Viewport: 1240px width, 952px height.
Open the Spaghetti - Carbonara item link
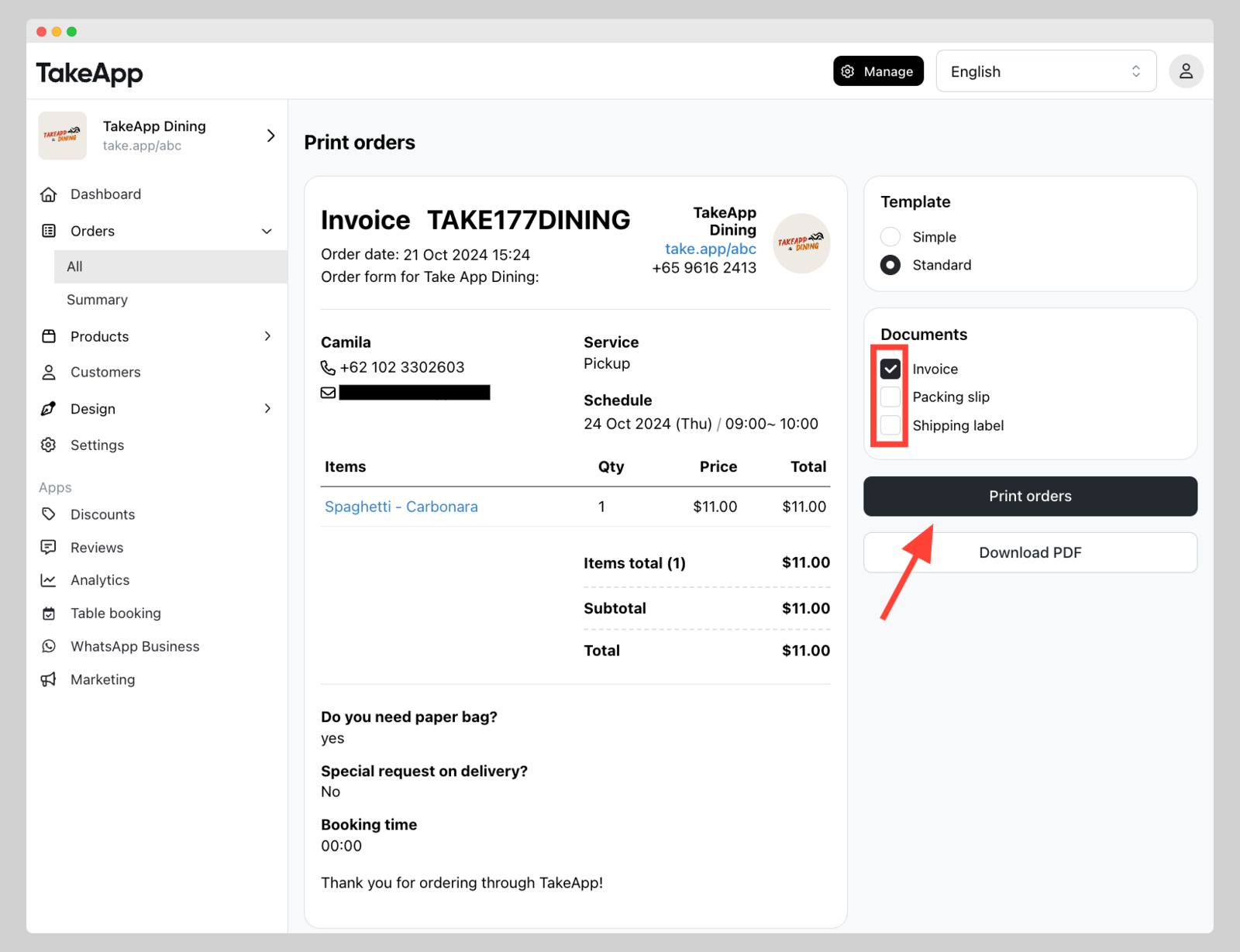[x=401, y=507]
